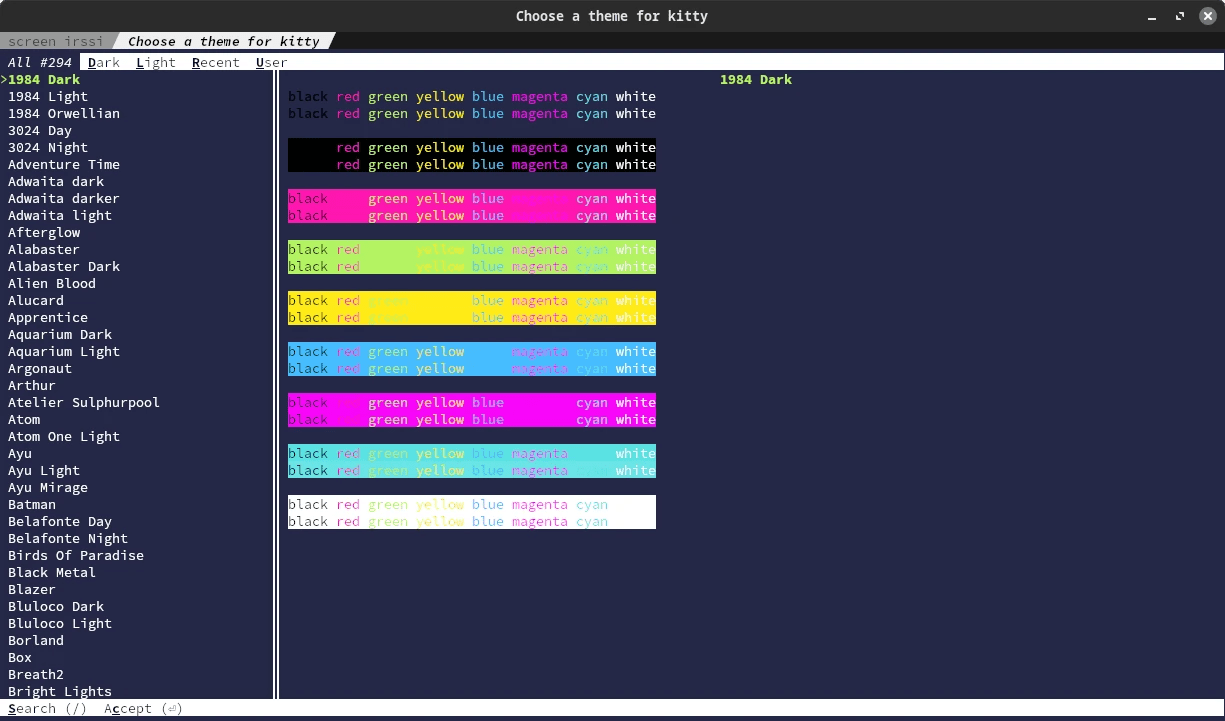Select the 'Alien Blood' theme
The height and width of the screenshot is (721, 1225).
[x=52, y=283]
